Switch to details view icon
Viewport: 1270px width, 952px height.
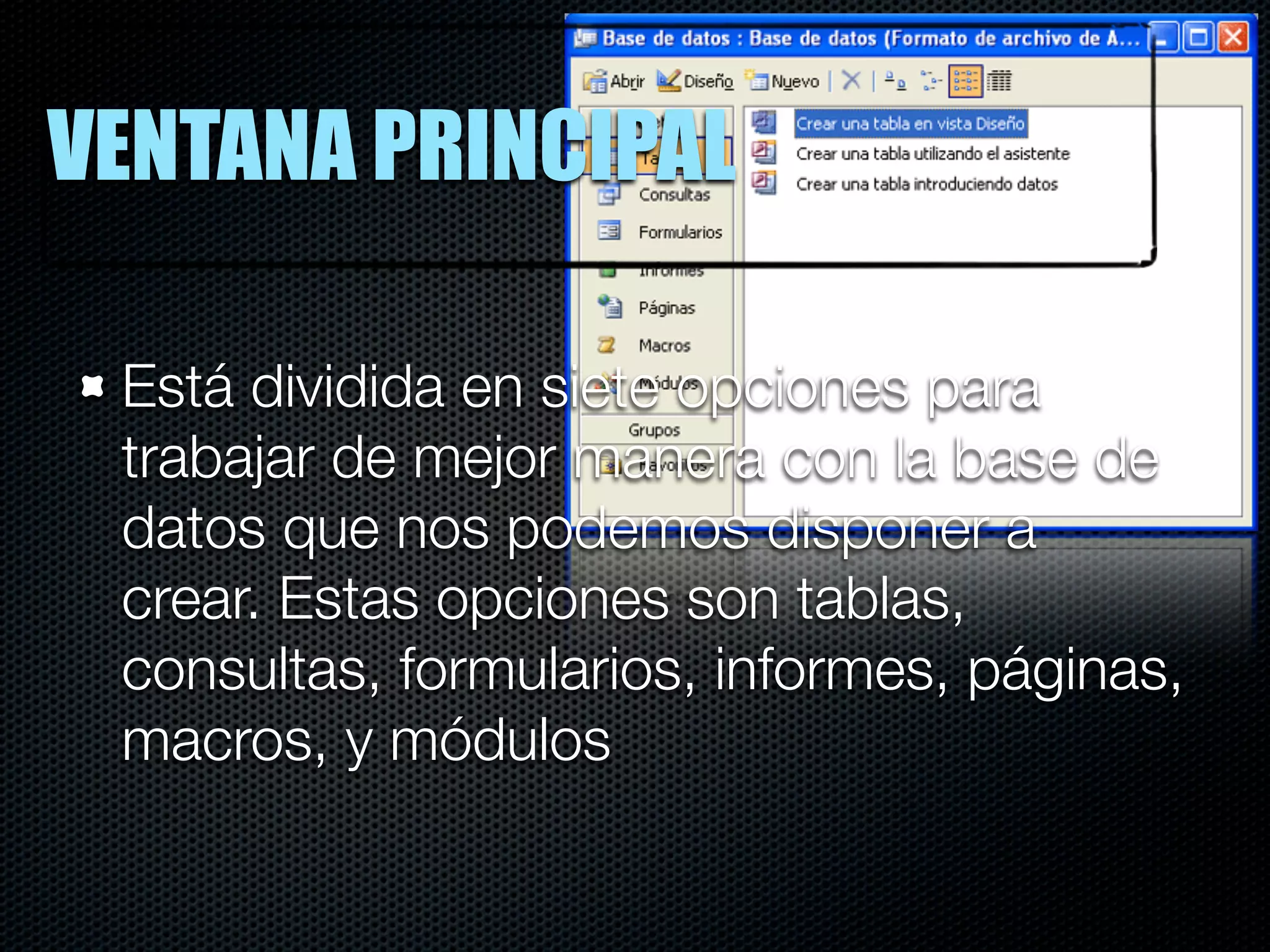[998, 81]
